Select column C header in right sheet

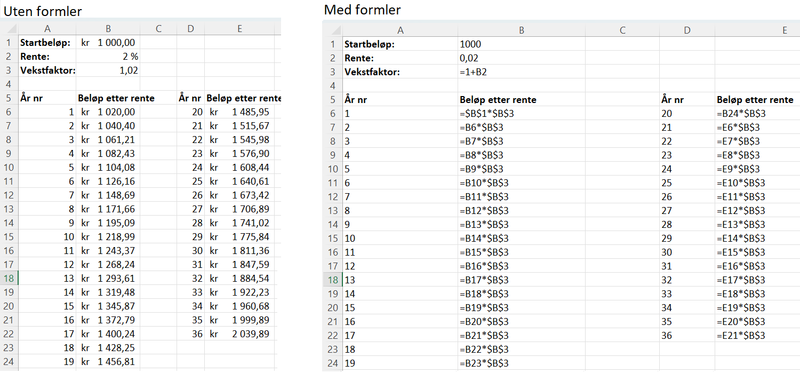pyautogui.click(x=622, y=31)
